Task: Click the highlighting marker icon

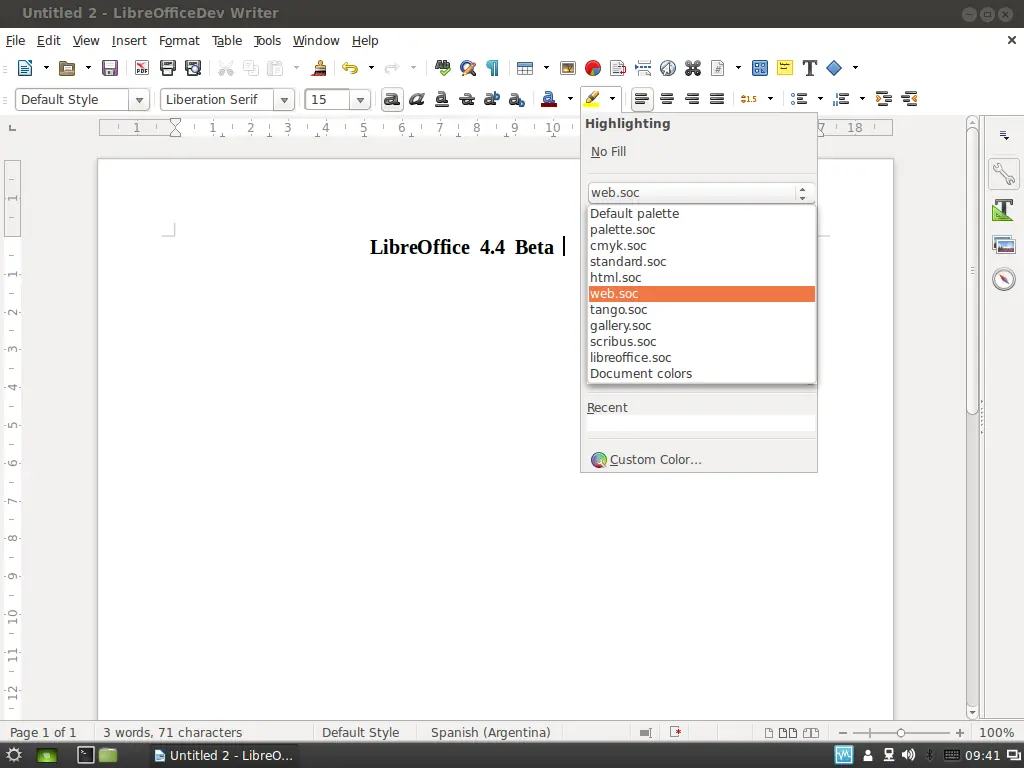Action: [592, 99]
